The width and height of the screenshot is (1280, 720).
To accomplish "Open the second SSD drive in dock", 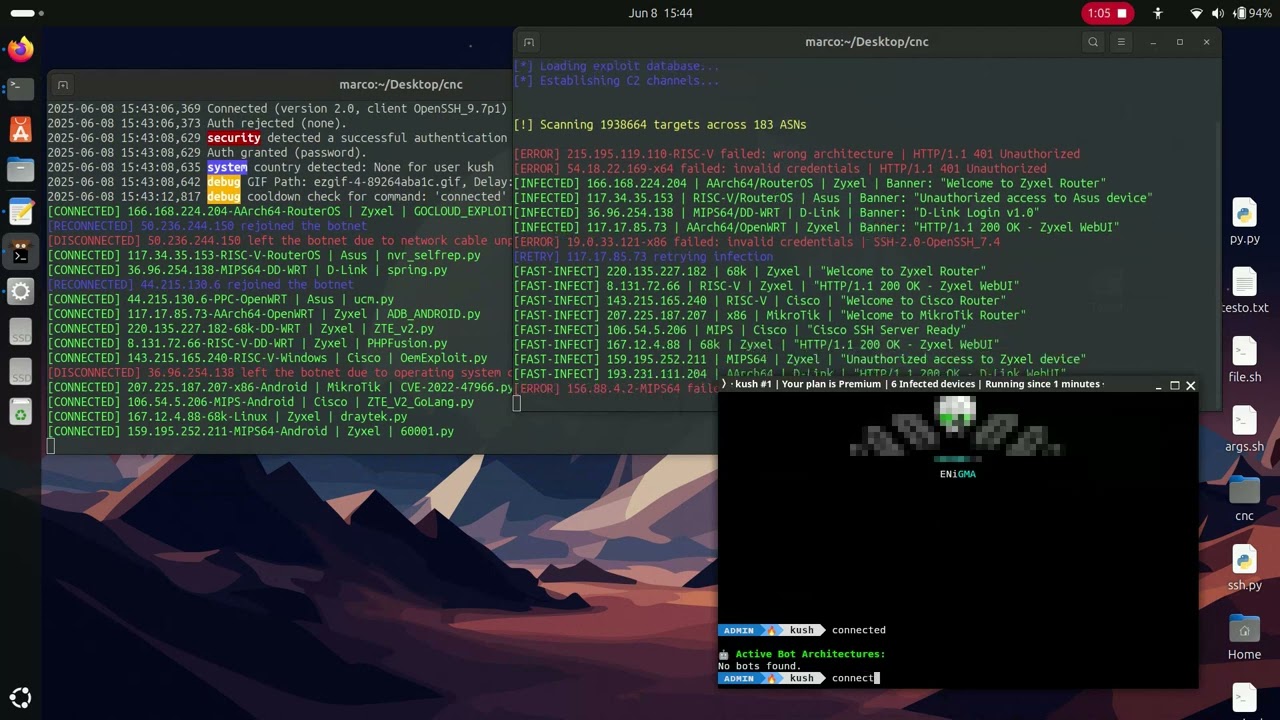I will [20, 374].
